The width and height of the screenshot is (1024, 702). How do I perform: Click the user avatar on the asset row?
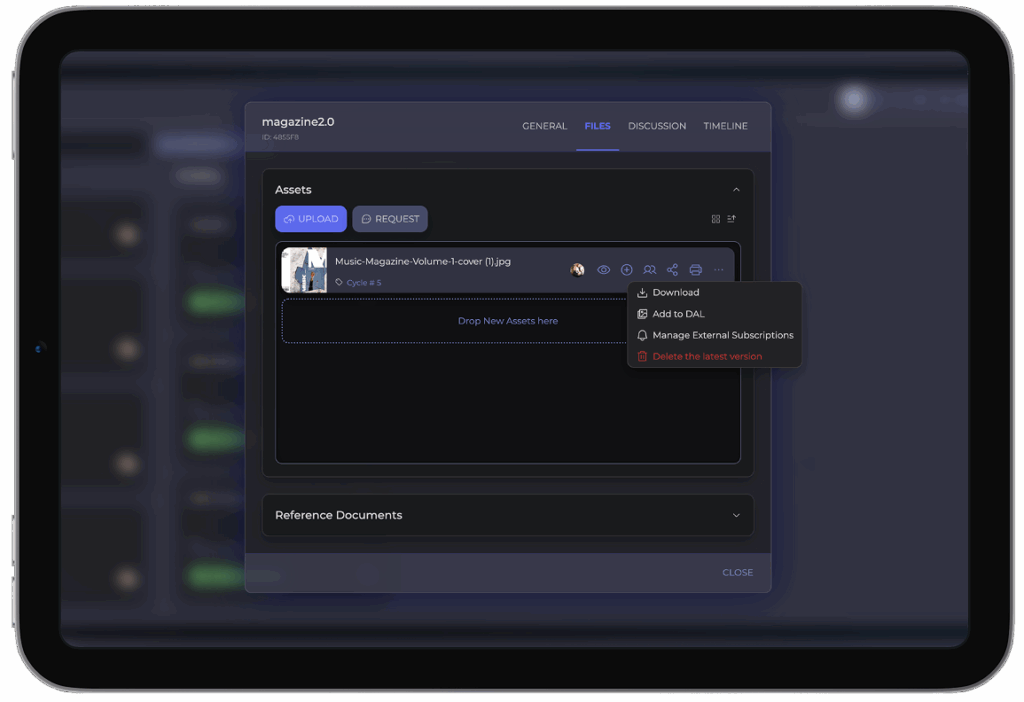click(x=577, y=270)
